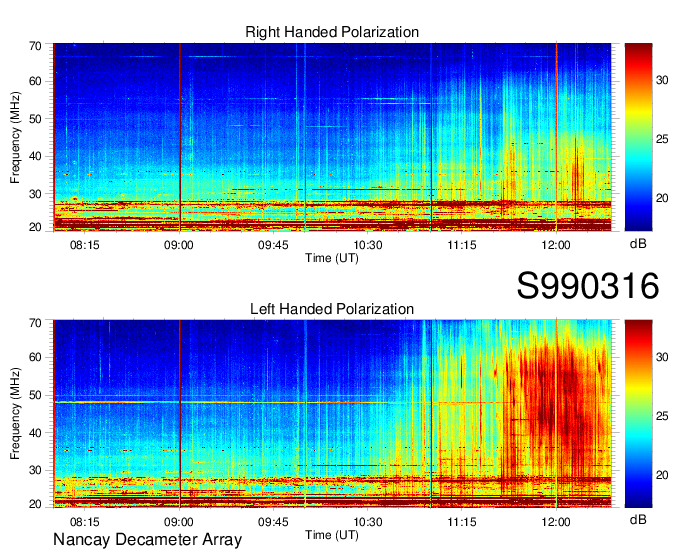The width and height of the screenshot is (680, 552).
Task: Click the dB unit label under the Right Handed color bar
Action: [x=638, y=244]
